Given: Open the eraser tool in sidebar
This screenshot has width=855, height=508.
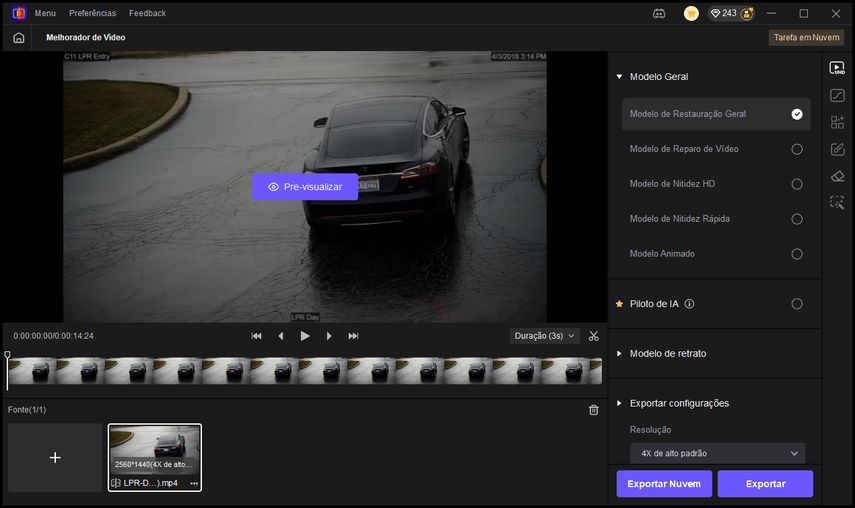Looking at the screenshot, I should pos(837,176).
